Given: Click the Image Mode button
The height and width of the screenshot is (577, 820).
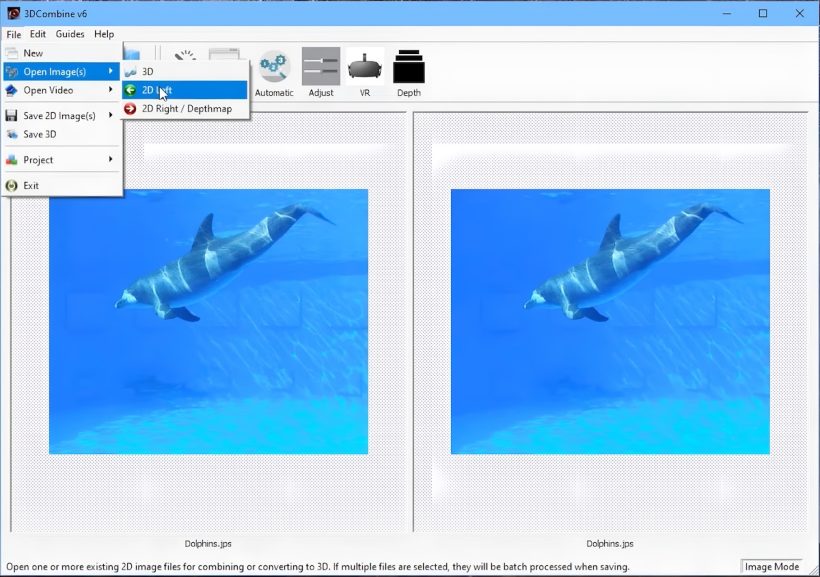Looking at the screenshot, I should click(771, 565).
